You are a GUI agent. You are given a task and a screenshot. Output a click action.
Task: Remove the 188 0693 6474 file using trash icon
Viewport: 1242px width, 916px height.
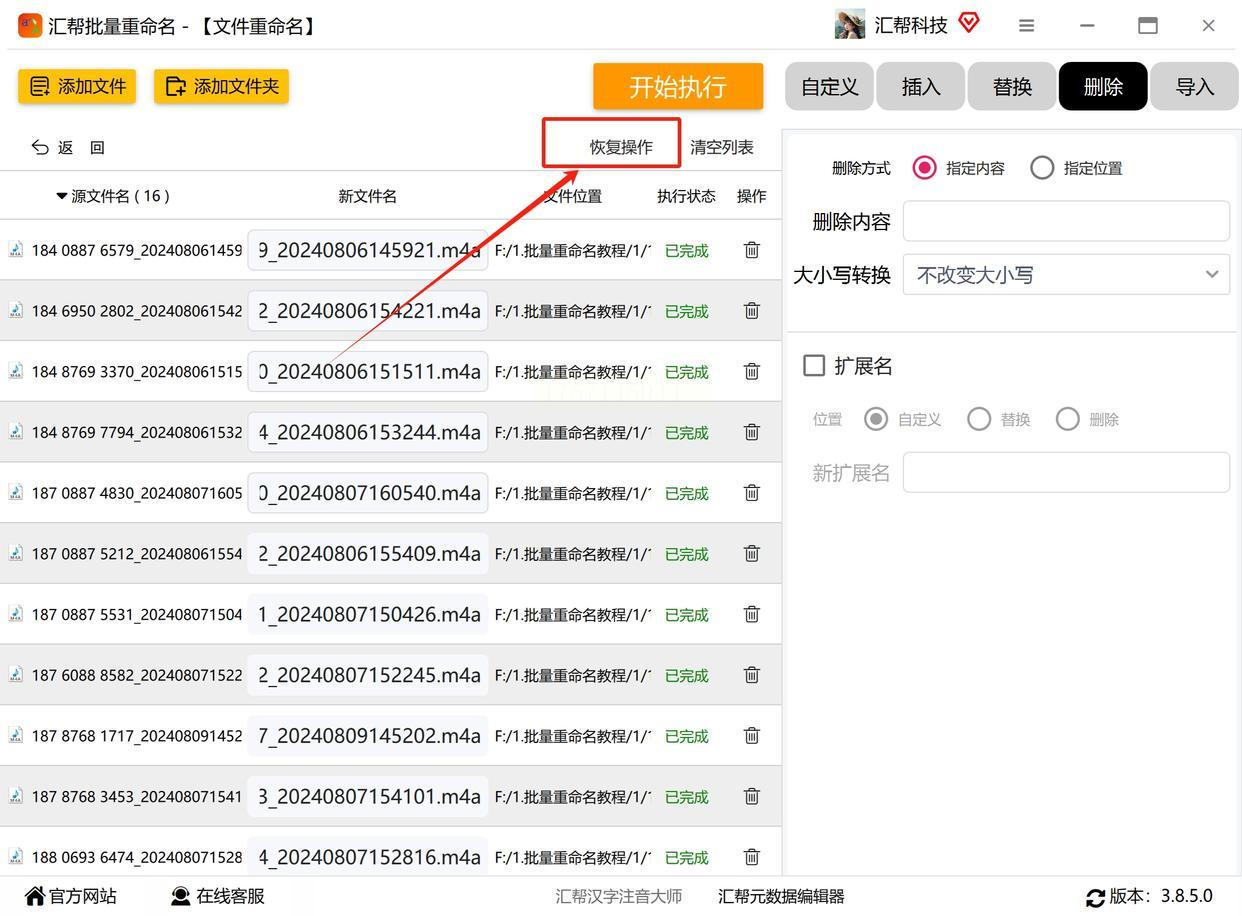pos(752,857)
